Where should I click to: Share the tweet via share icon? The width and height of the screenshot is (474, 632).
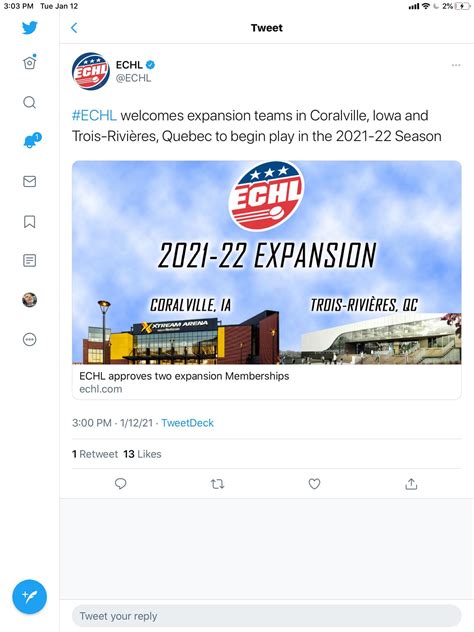[x=411, y=483]
